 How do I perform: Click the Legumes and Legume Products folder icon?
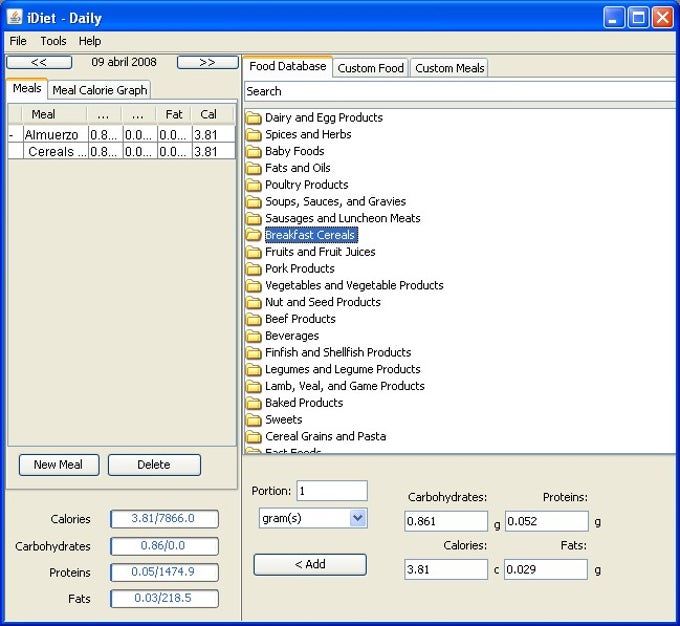254,369
